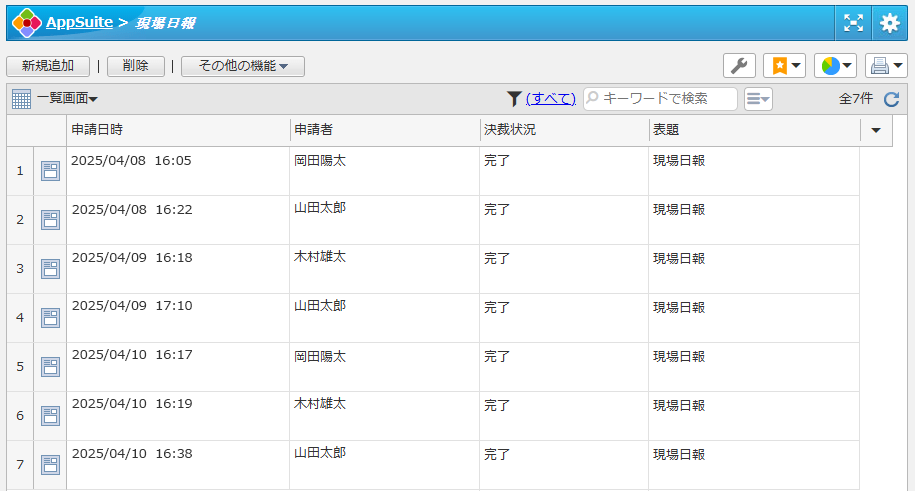Click the (すべて) filter link
The width and height of the screenshot is (915, 491).
pyautogui.click(x=551, y=99)
